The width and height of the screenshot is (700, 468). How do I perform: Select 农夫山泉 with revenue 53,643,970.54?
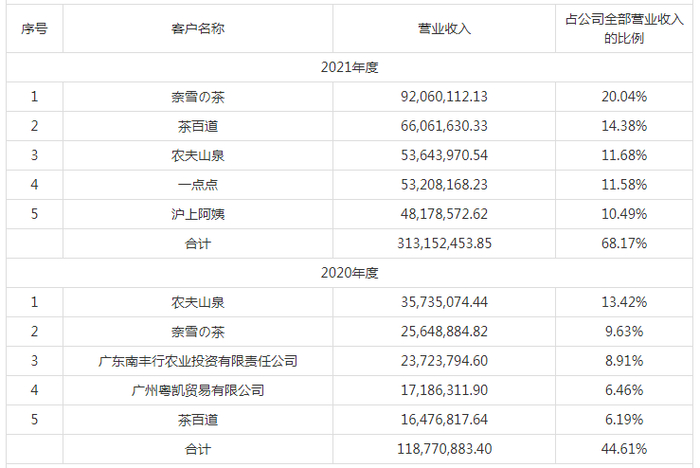[x=198, y=155]
